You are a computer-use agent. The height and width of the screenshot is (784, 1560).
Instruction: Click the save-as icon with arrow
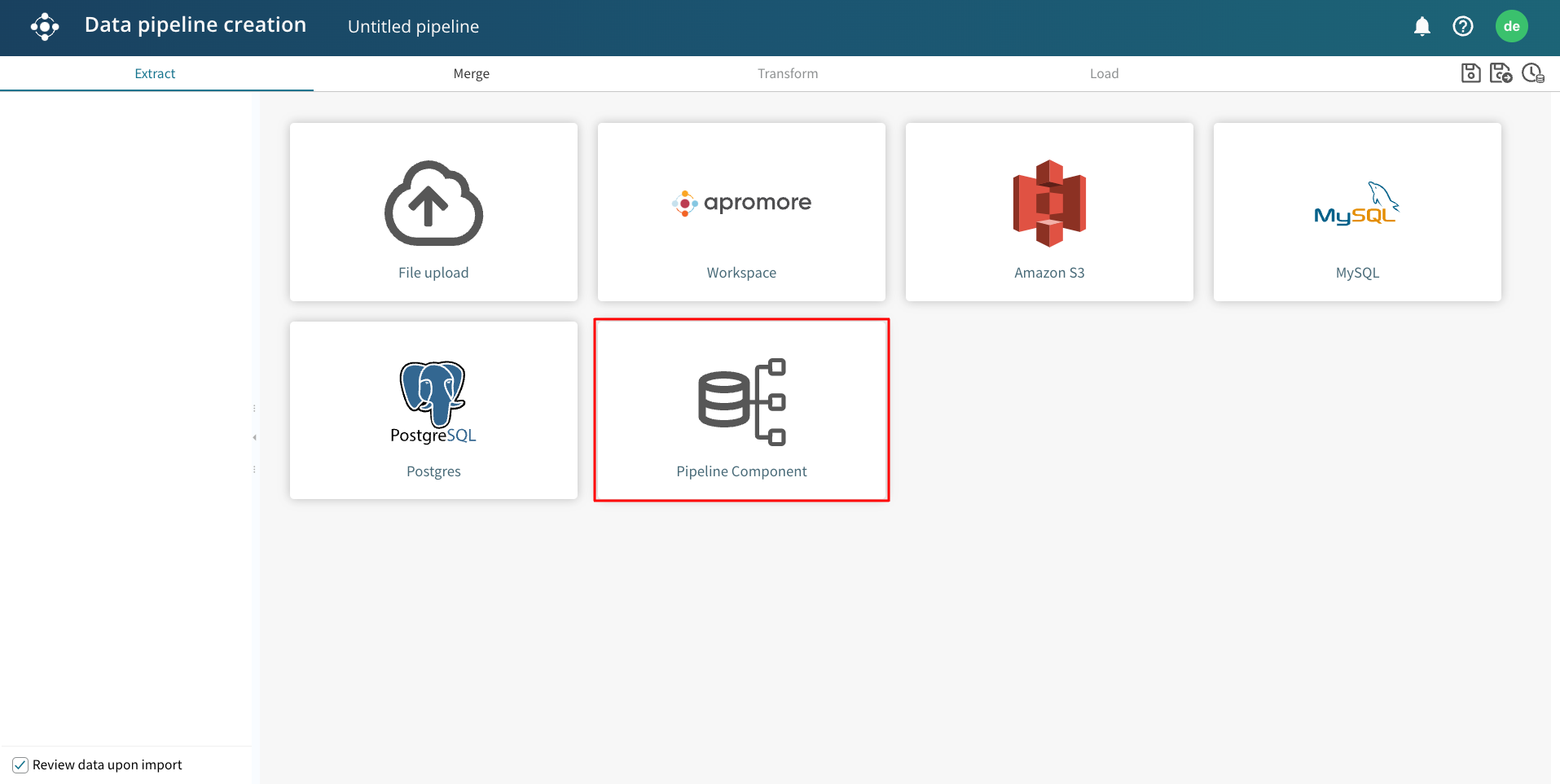[x=1501, y=73]
